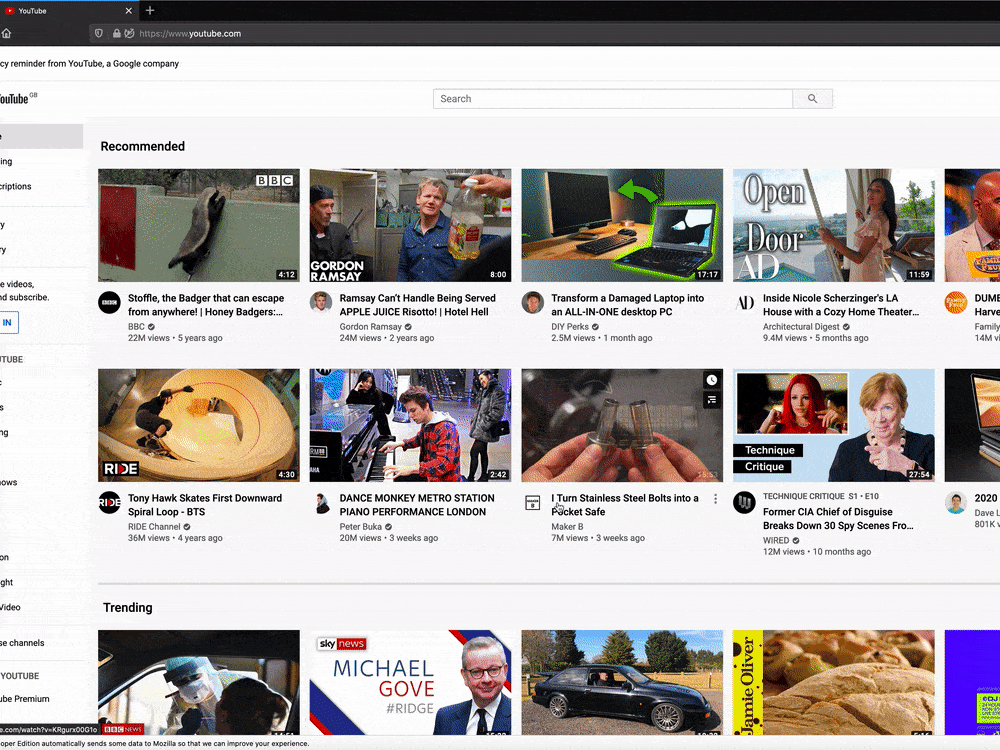Open black car trending video thumbnail
Image resolution: width=1000 pixels, height=750 pixels.
pos(622,682)
